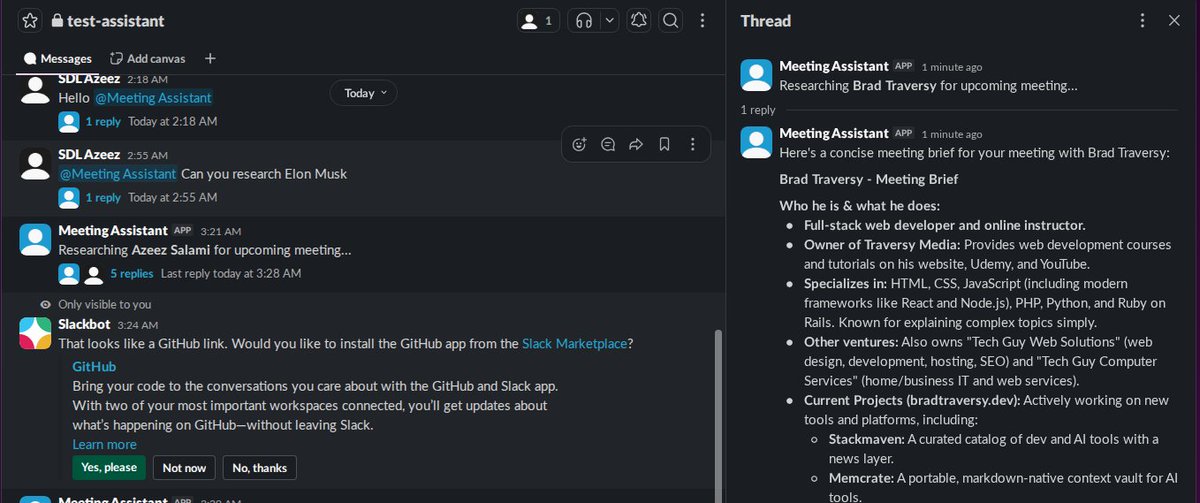Viewport: 1200px width, 503px height.
Task: Click the lock icon beside channel name
Action: point(56,21)
